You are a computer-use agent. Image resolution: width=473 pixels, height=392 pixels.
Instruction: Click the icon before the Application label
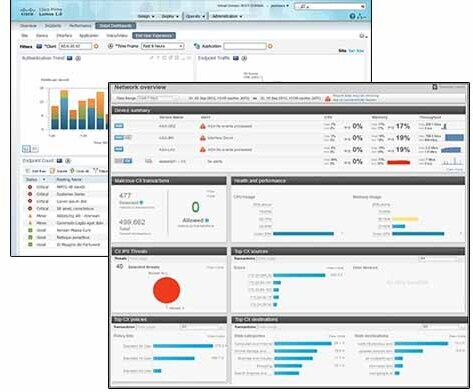pyautogui.click(x=197, y=46)
